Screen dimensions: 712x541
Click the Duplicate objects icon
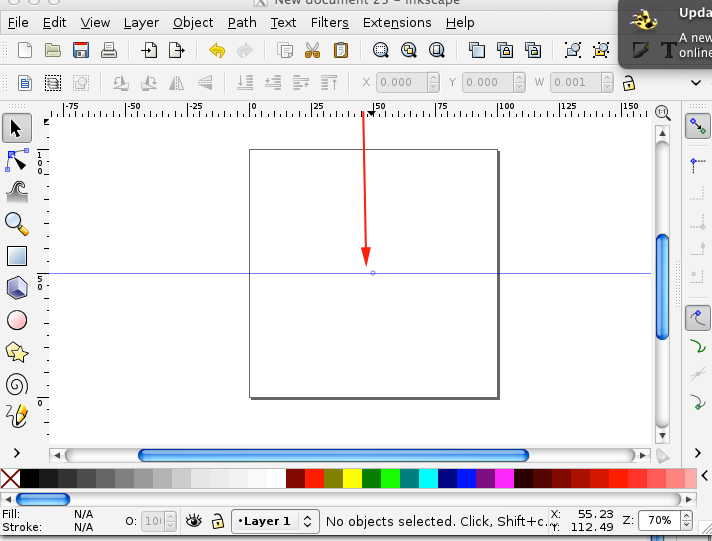477,50
